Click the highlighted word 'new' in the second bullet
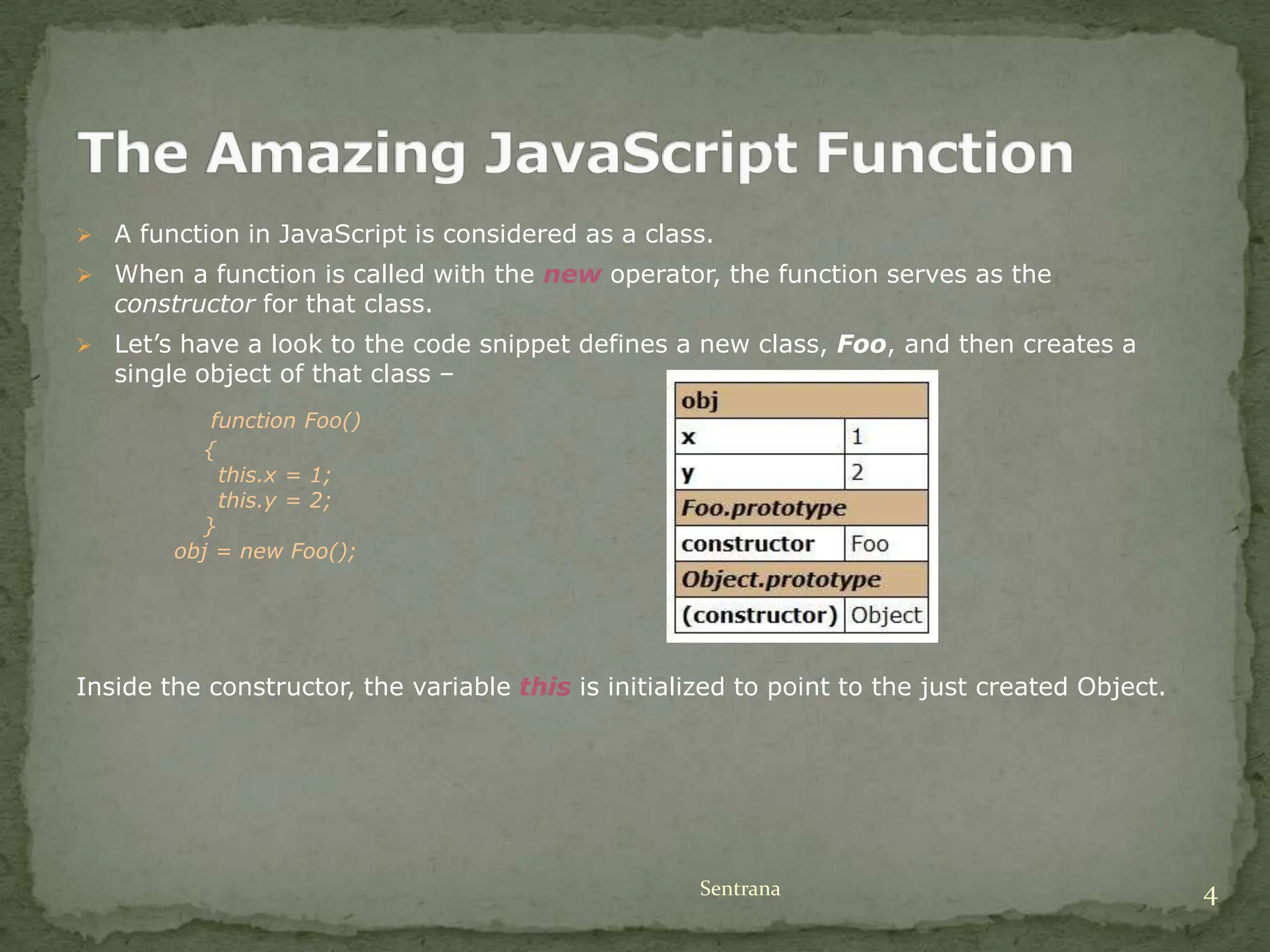1270x952 pixels. pyautogui.click(x=572, y=274)
